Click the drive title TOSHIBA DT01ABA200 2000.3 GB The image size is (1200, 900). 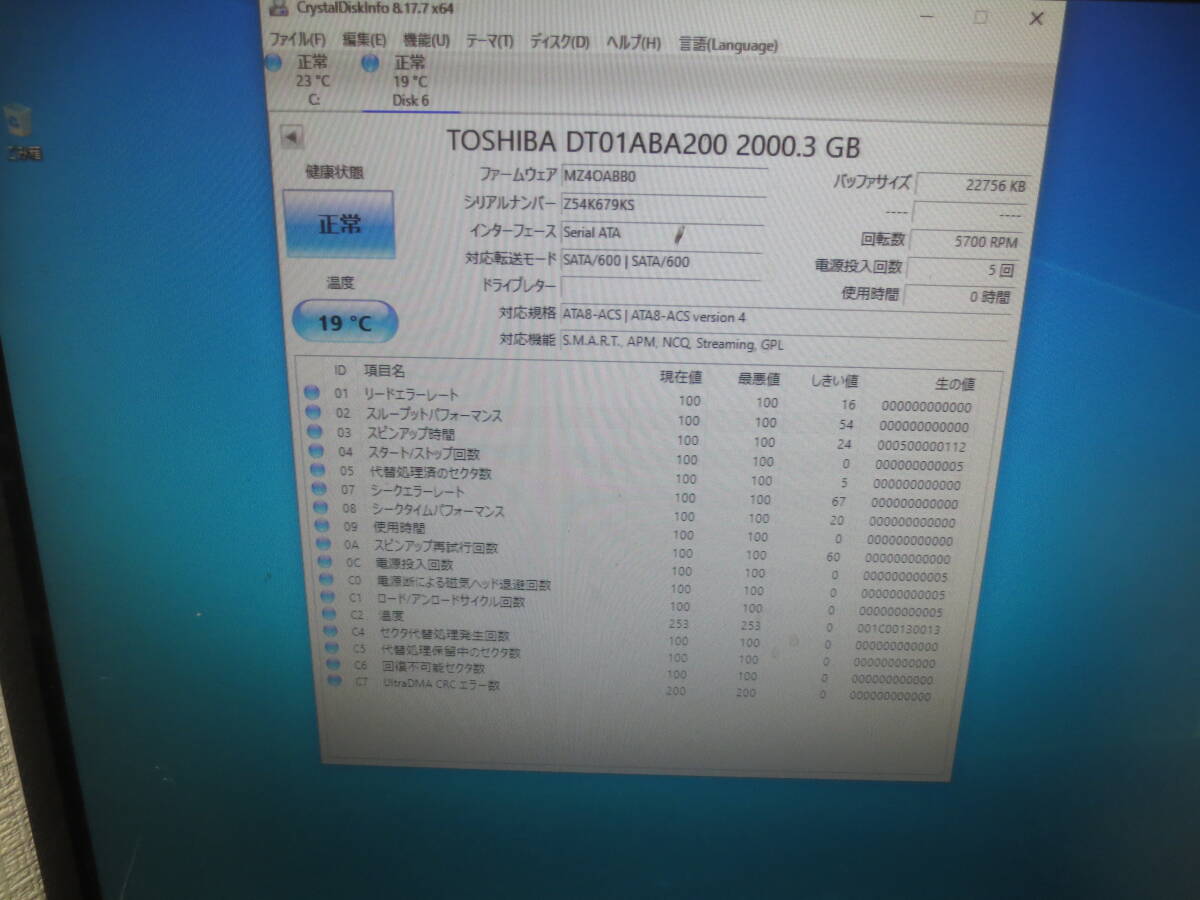pos(653,145)
